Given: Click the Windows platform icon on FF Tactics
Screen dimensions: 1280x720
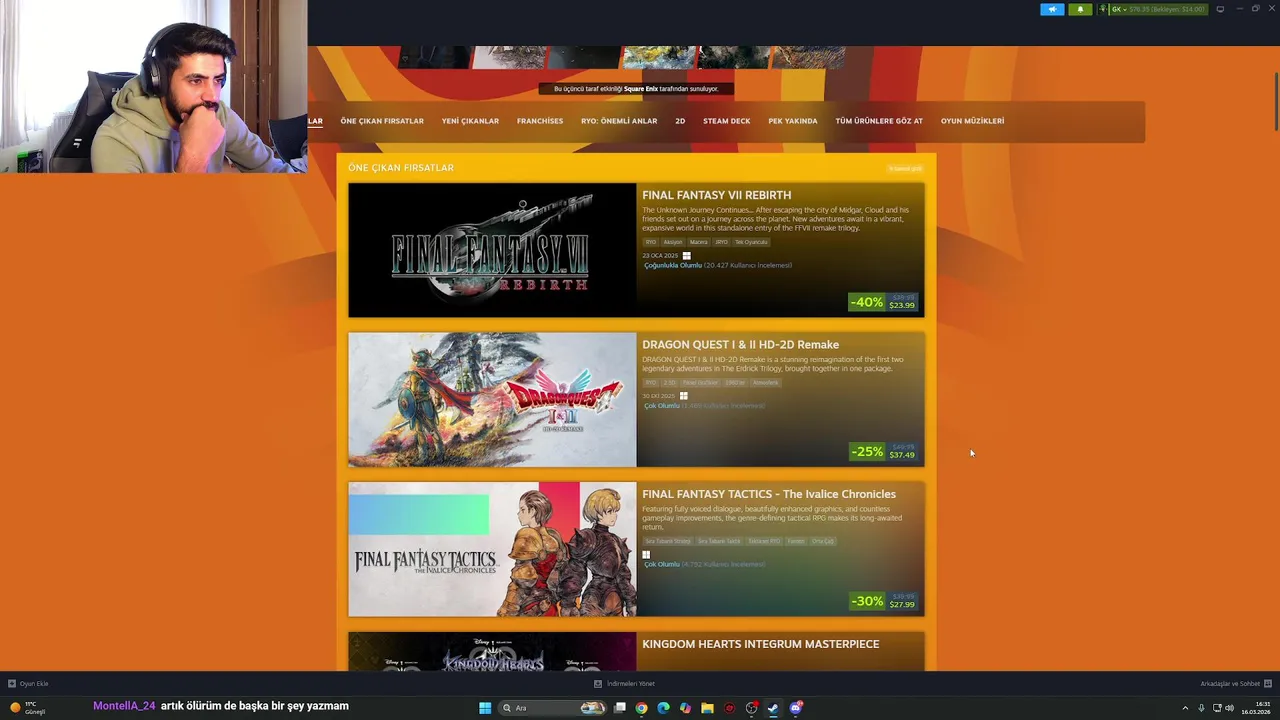Looking at the screenshot, I should pos(646,554).
